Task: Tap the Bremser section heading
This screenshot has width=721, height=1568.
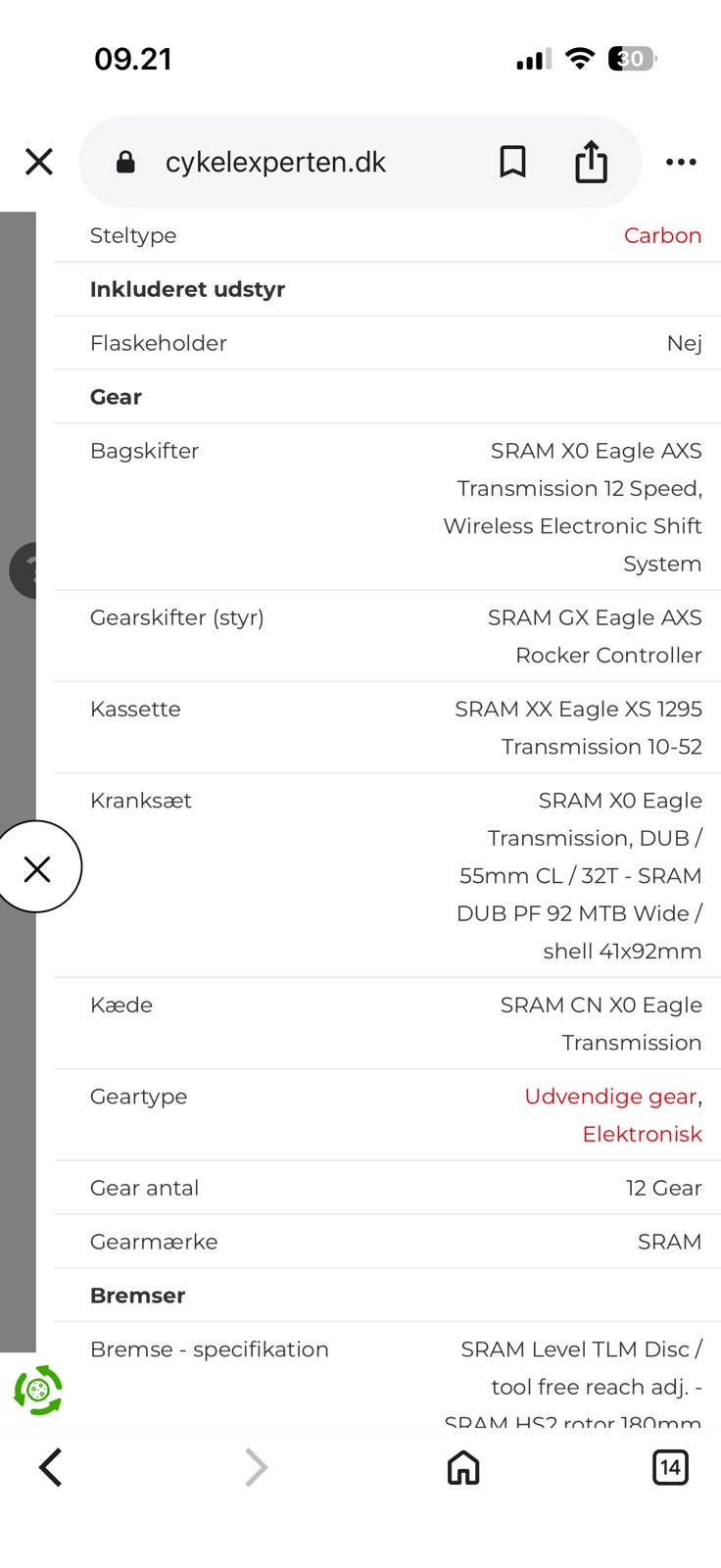Action: coord(138,1296)
